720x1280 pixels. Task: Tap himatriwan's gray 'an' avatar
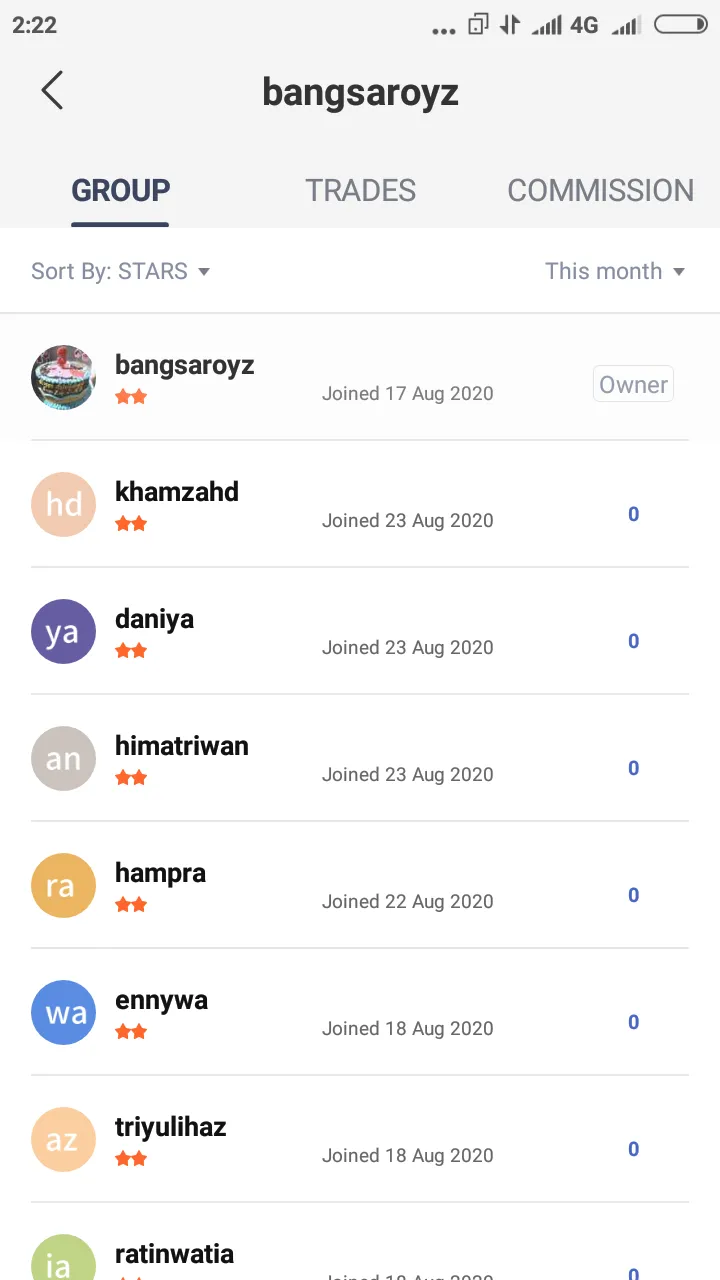63,758
